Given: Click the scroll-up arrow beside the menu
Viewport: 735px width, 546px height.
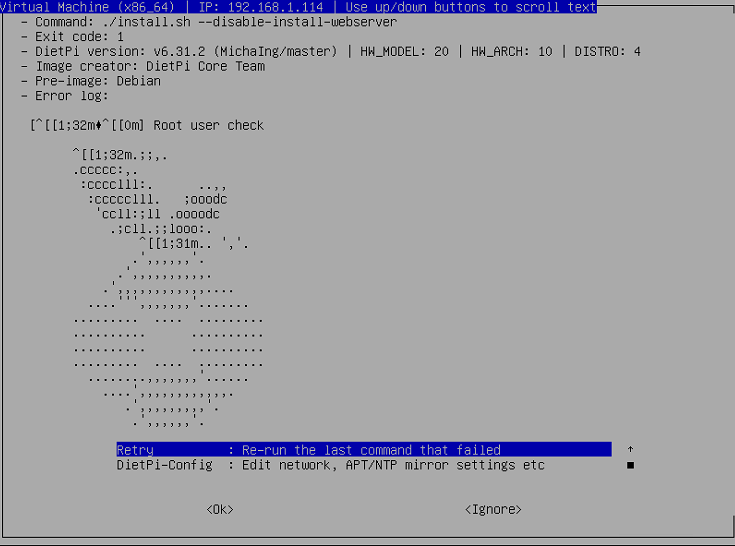Looking at the screenshot, I should tap(630, 449).
